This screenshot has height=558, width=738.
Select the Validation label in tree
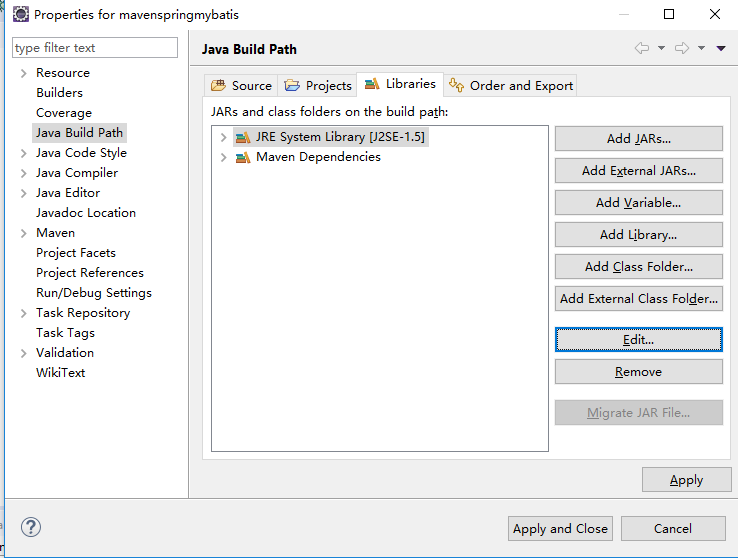(65, 353)
